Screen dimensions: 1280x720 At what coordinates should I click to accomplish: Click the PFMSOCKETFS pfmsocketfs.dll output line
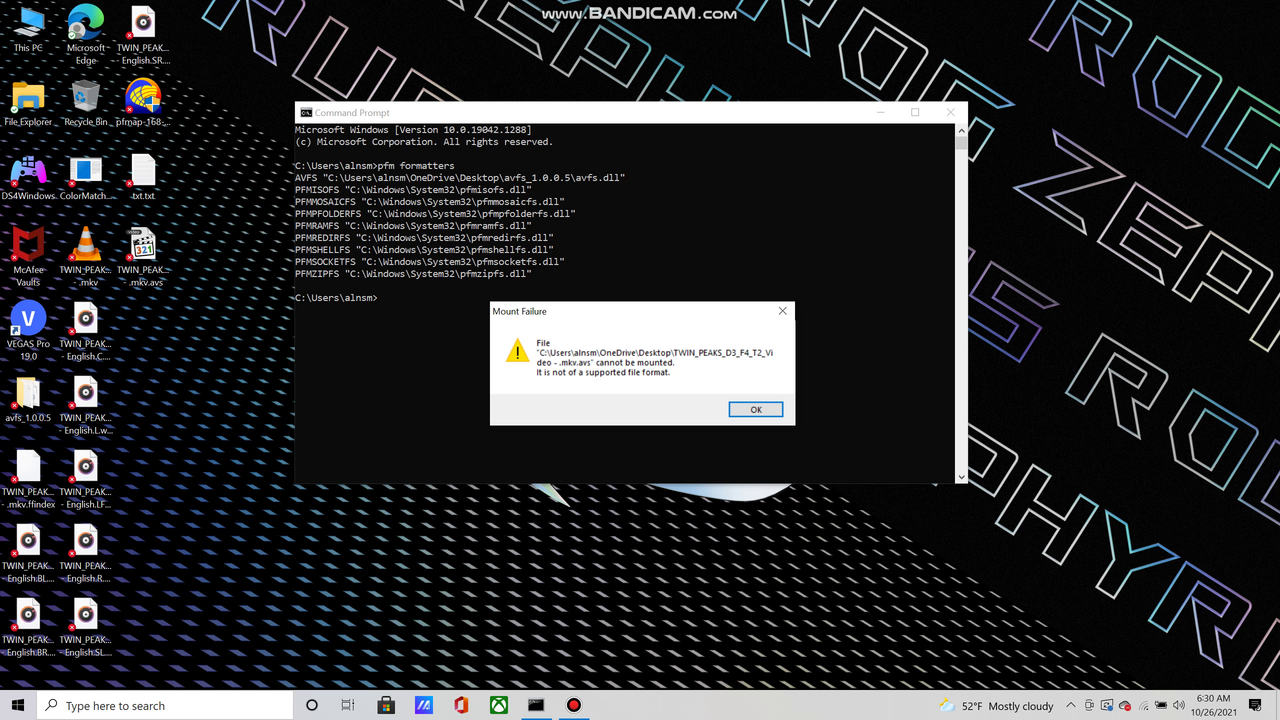pos(430,262)
